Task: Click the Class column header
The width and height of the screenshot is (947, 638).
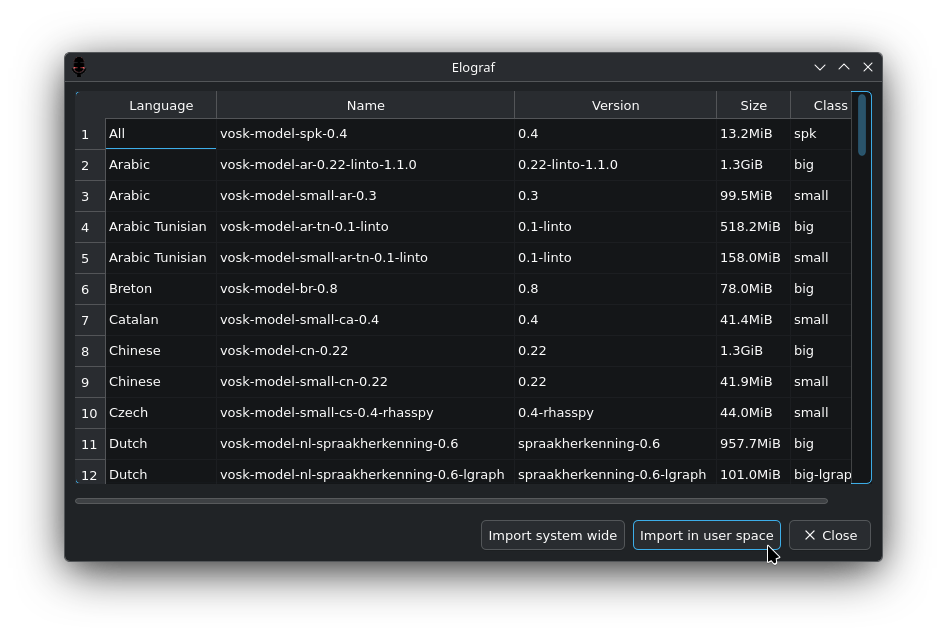Action: coord(821,105)
